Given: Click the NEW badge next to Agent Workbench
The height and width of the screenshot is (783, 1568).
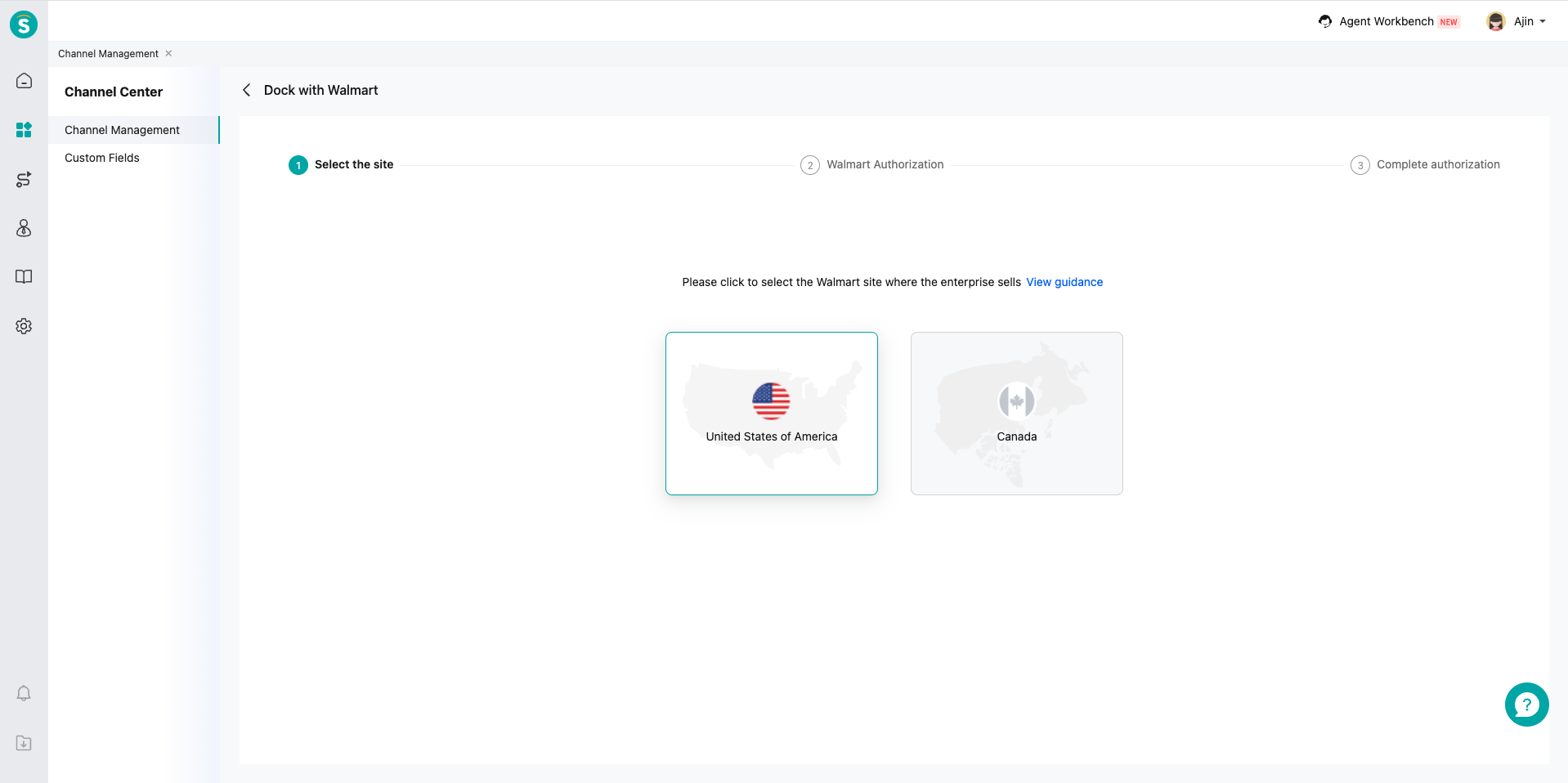Looking at the screenshot, I should [x=1449, y=22].
